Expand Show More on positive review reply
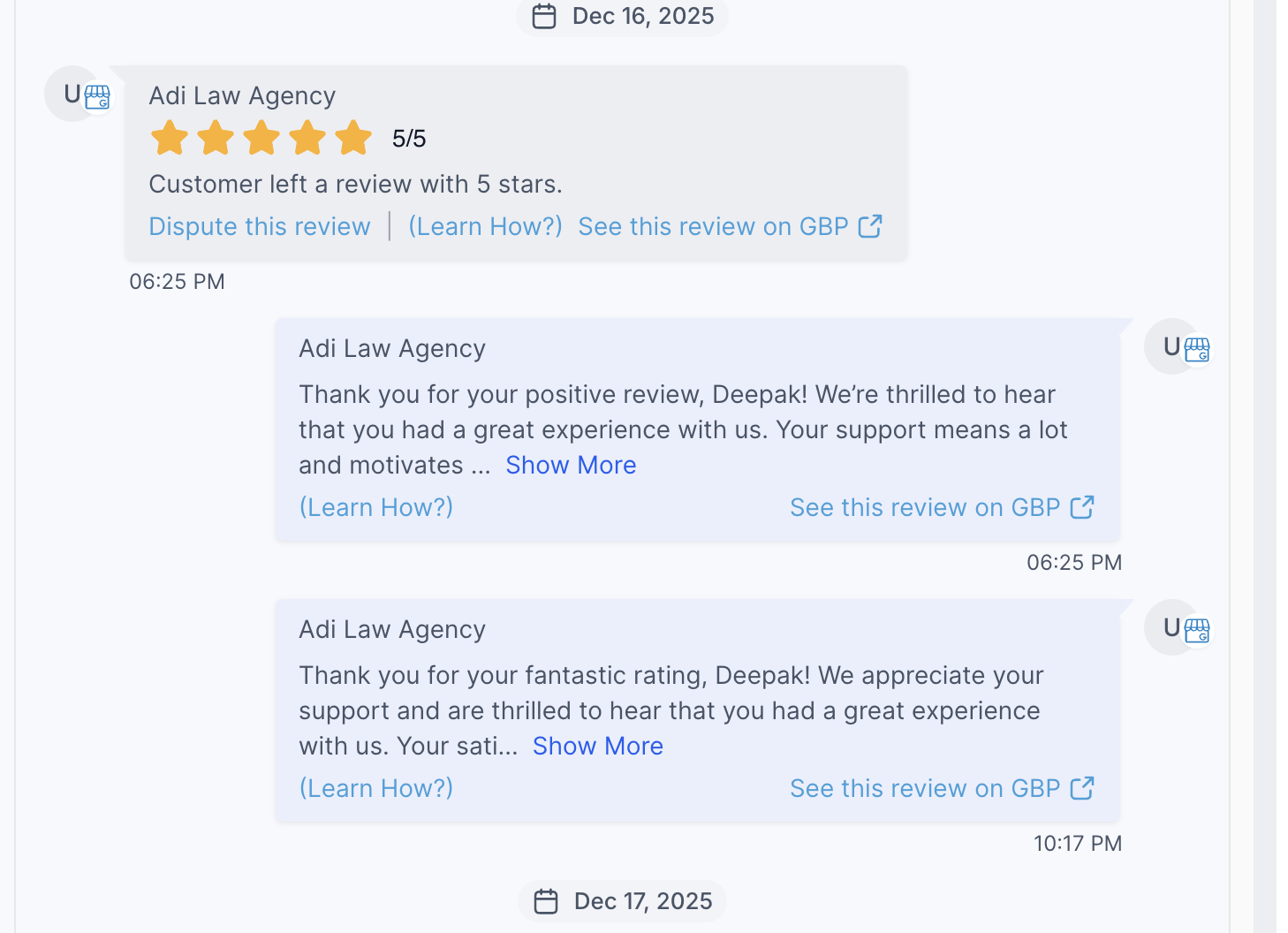The image size is (1288, 933). pyautogui.click(x=571, y=465)
